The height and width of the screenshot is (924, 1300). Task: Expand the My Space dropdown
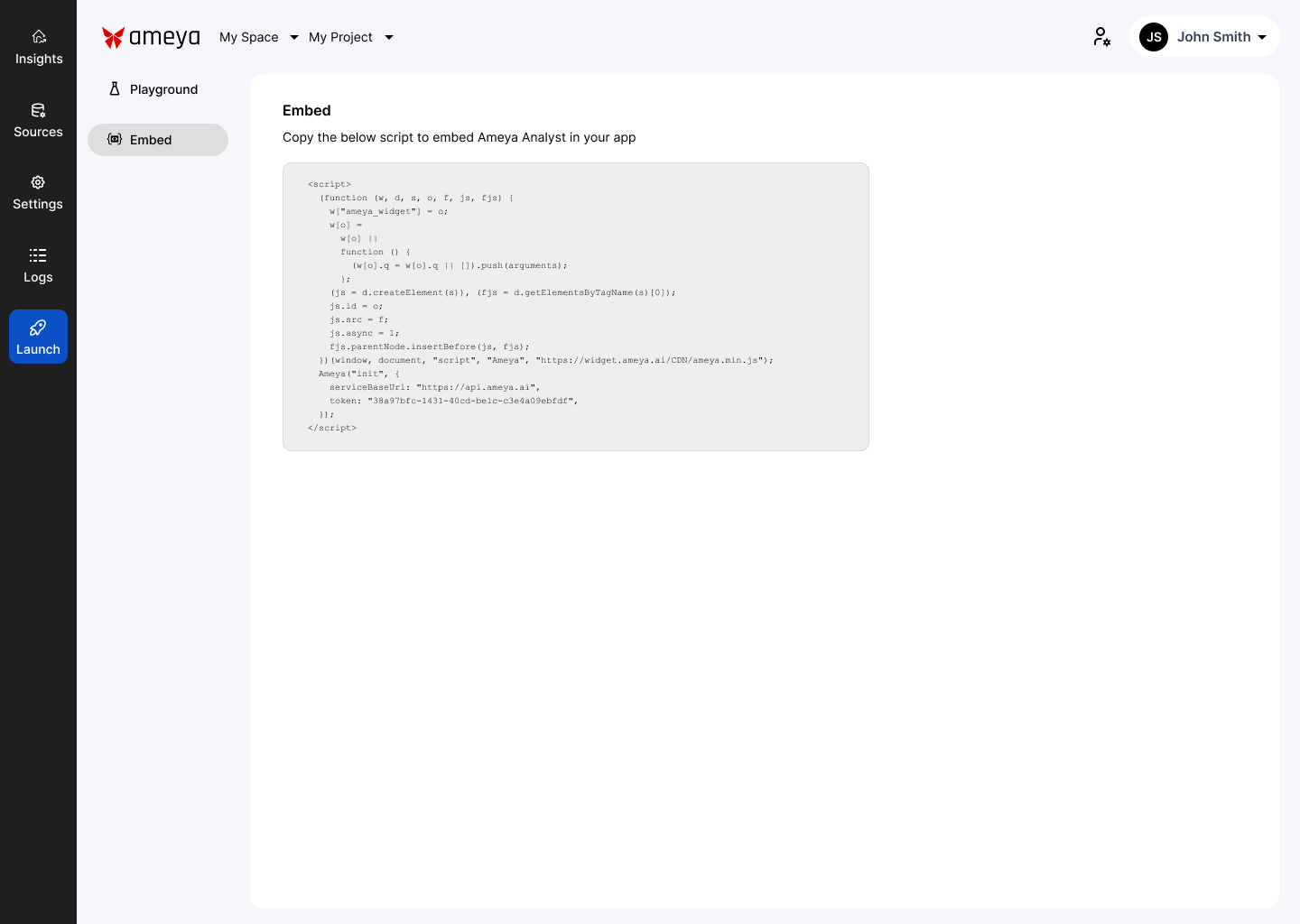pyautogui.click(x=259, y=37)
